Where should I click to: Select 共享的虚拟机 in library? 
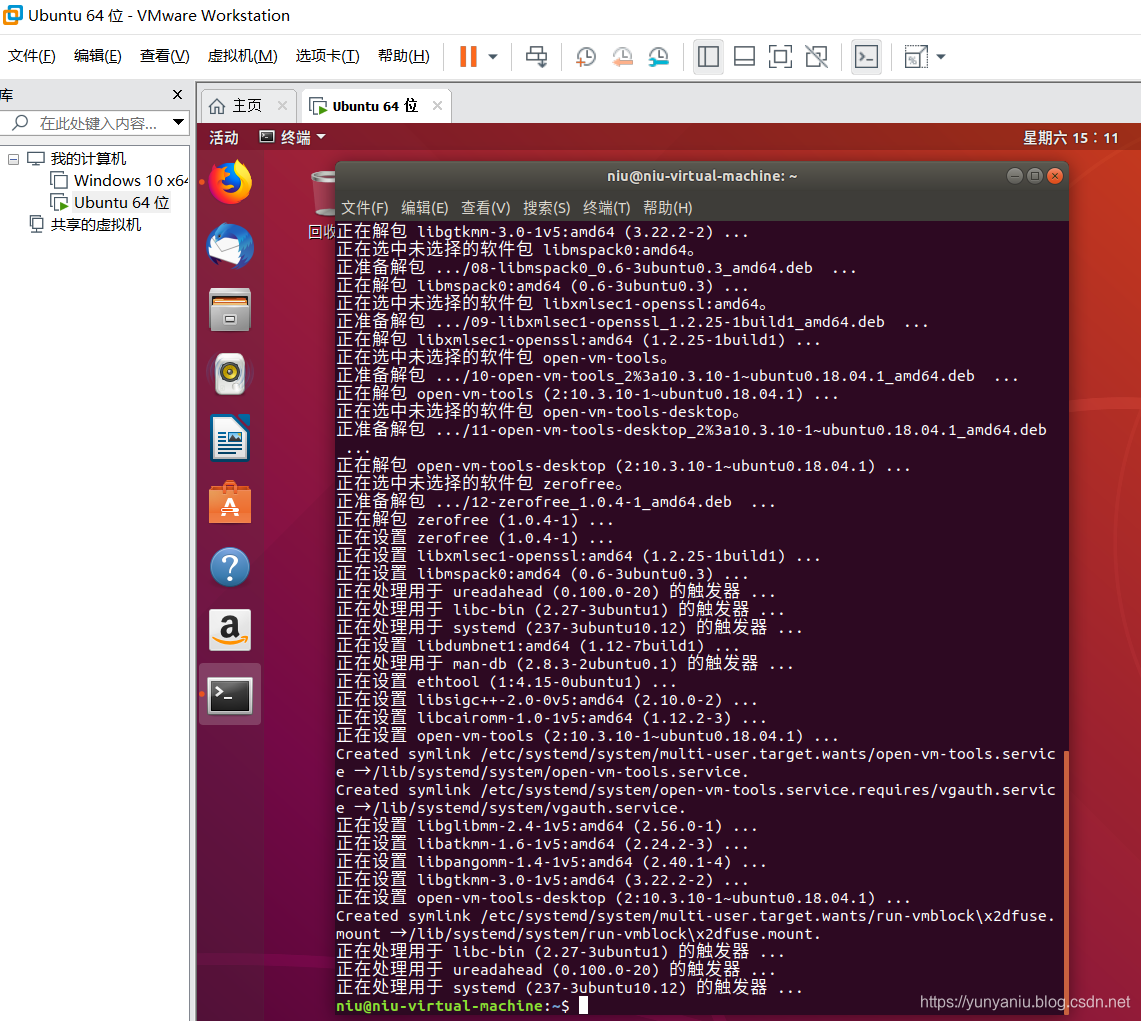pyautogui.click(x=95, y=224)
